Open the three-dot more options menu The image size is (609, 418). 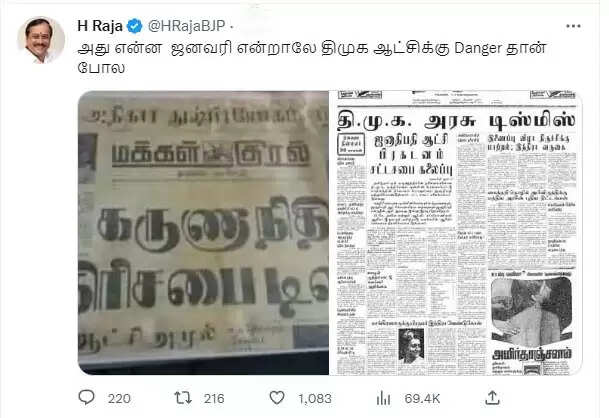[573, 26]
